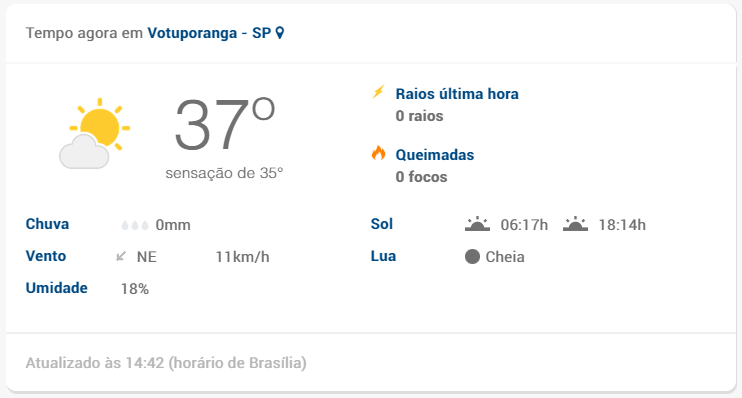Click the 37° temperature reading
This screenshot has height=398, width=742.
tap(224, 124)
